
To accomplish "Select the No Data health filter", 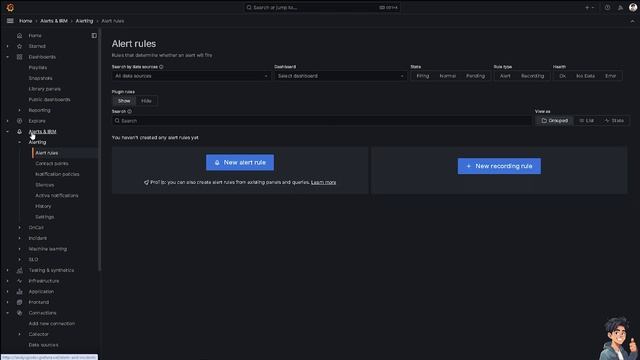I will pyautogui.click(x=585, y=76).
